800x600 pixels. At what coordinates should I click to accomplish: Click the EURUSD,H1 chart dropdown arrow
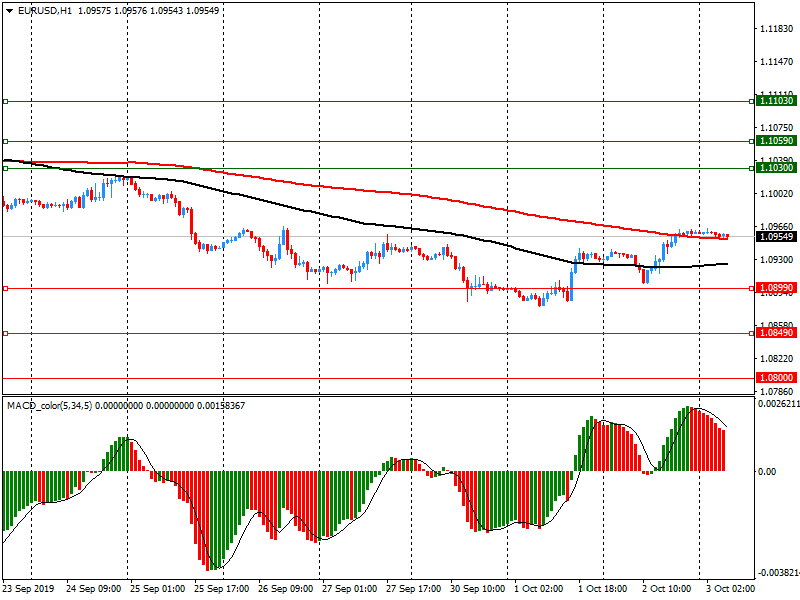tap(9, 11)
